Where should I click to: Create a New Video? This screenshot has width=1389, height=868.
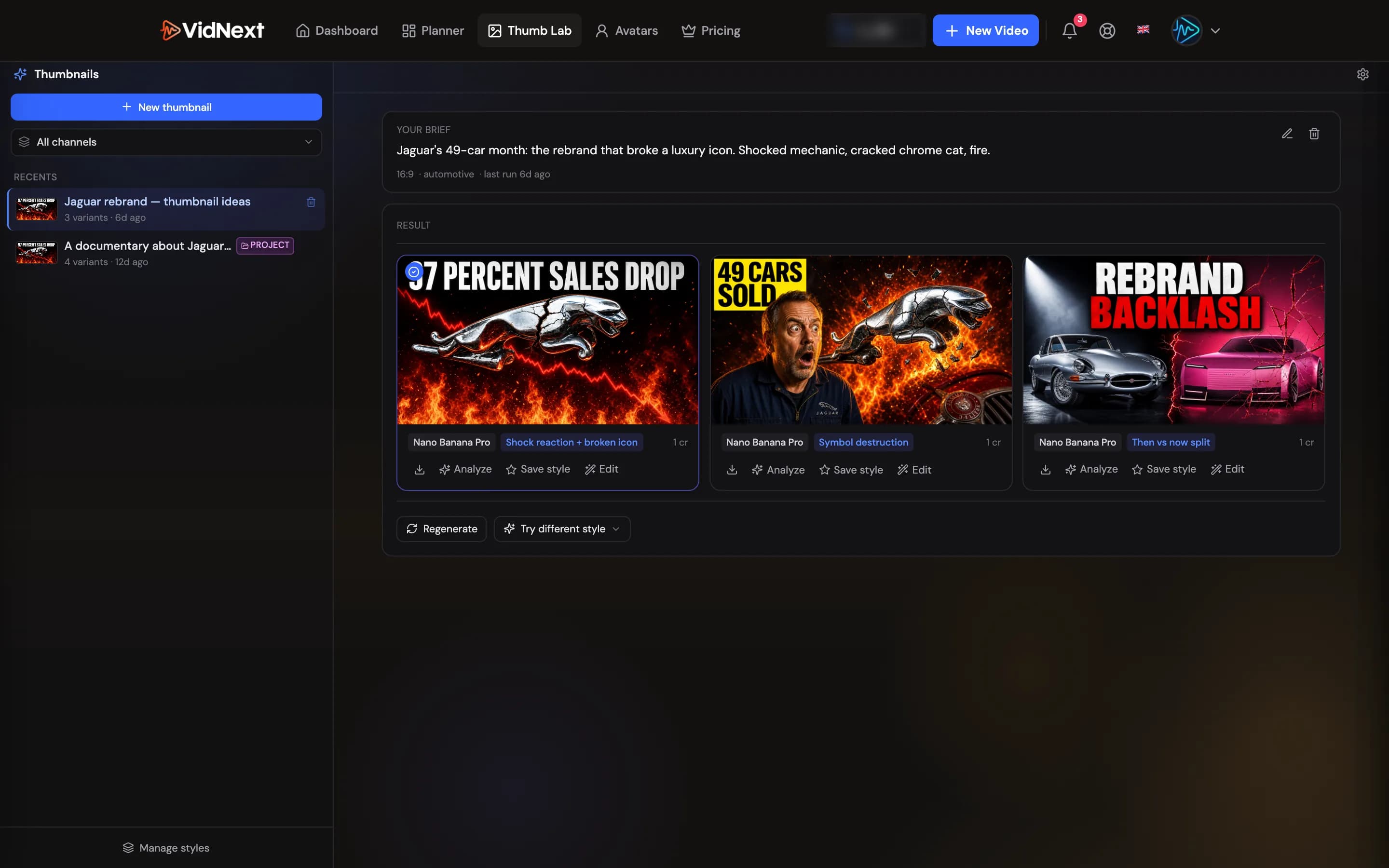985,30
